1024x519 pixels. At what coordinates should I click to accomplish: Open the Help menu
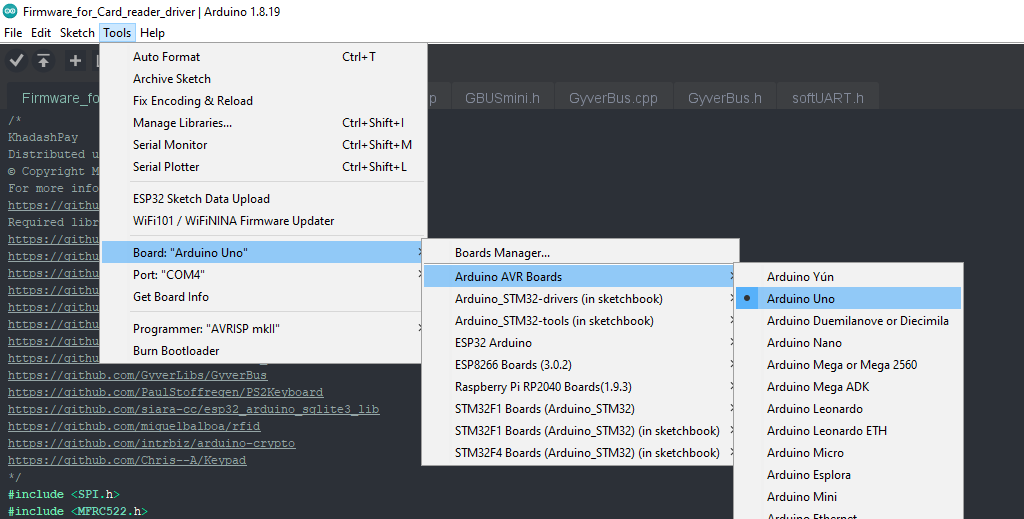[152, 33]
